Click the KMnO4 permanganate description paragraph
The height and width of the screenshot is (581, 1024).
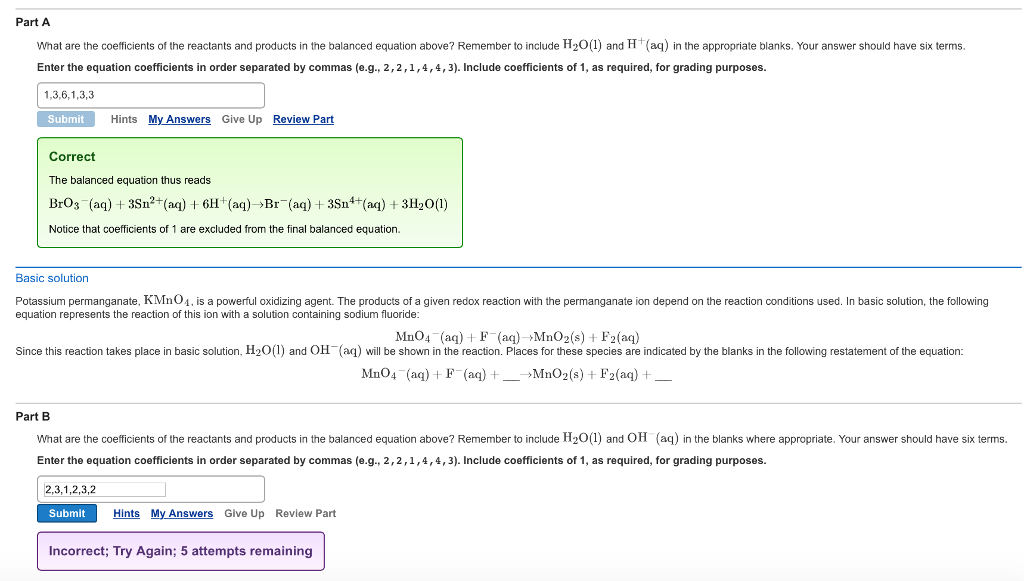[x=500, y=307]
